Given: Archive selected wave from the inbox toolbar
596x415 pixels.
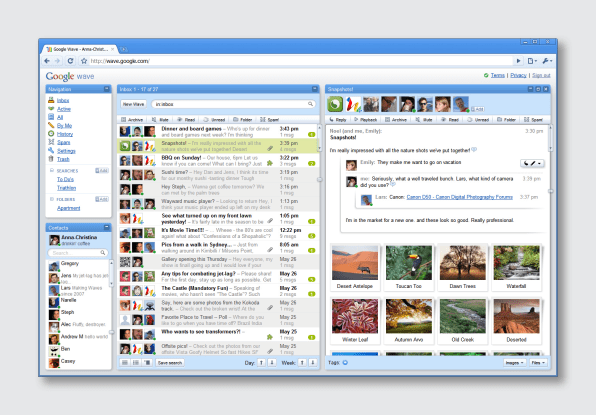Looking at the screenshot, I should [132, 119].
